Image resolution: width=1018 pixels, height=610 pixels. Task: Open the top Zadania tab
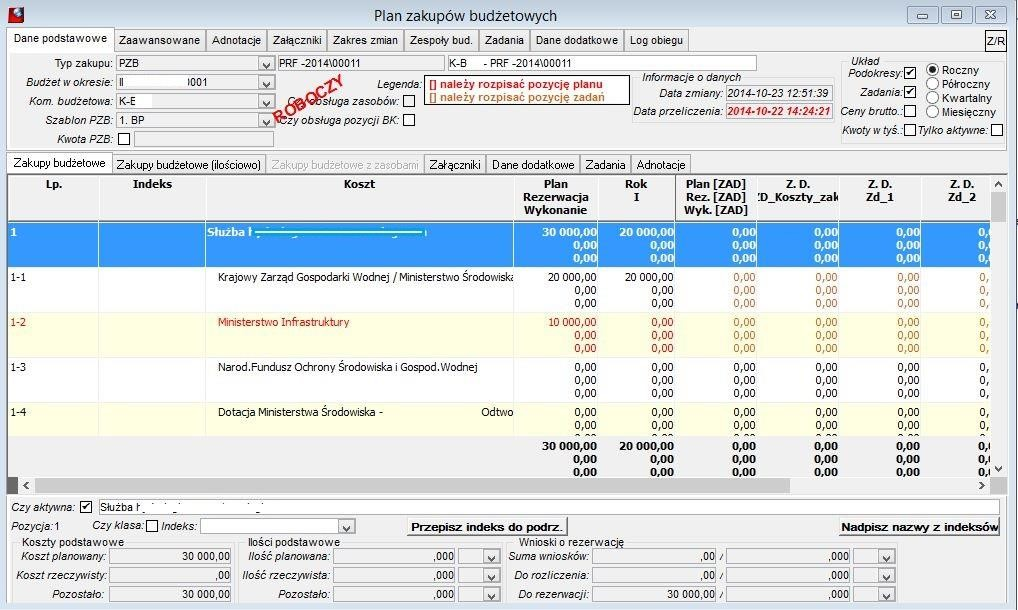(x=504, y=40)
